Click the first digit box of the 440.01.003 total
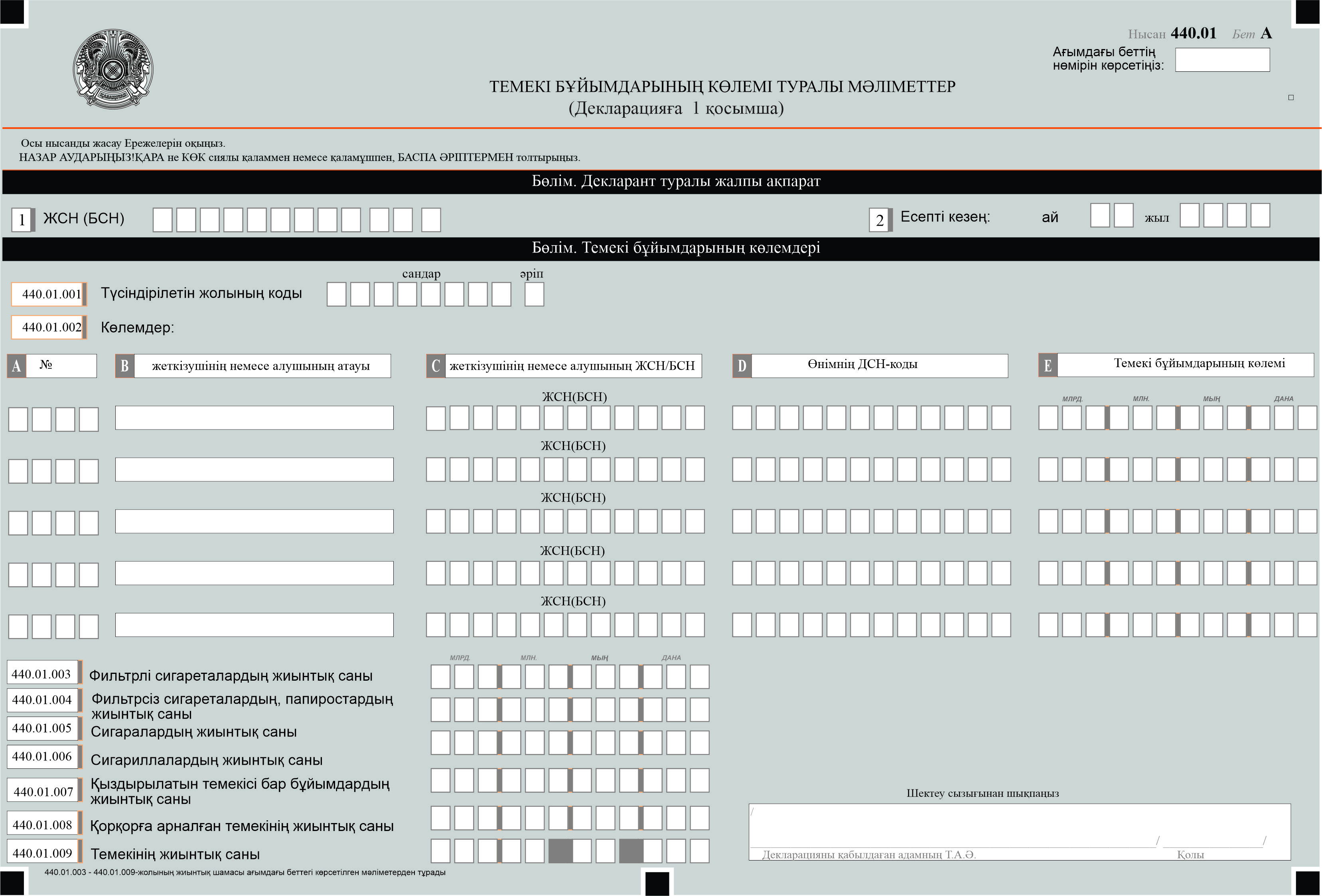 coord(441,677)
